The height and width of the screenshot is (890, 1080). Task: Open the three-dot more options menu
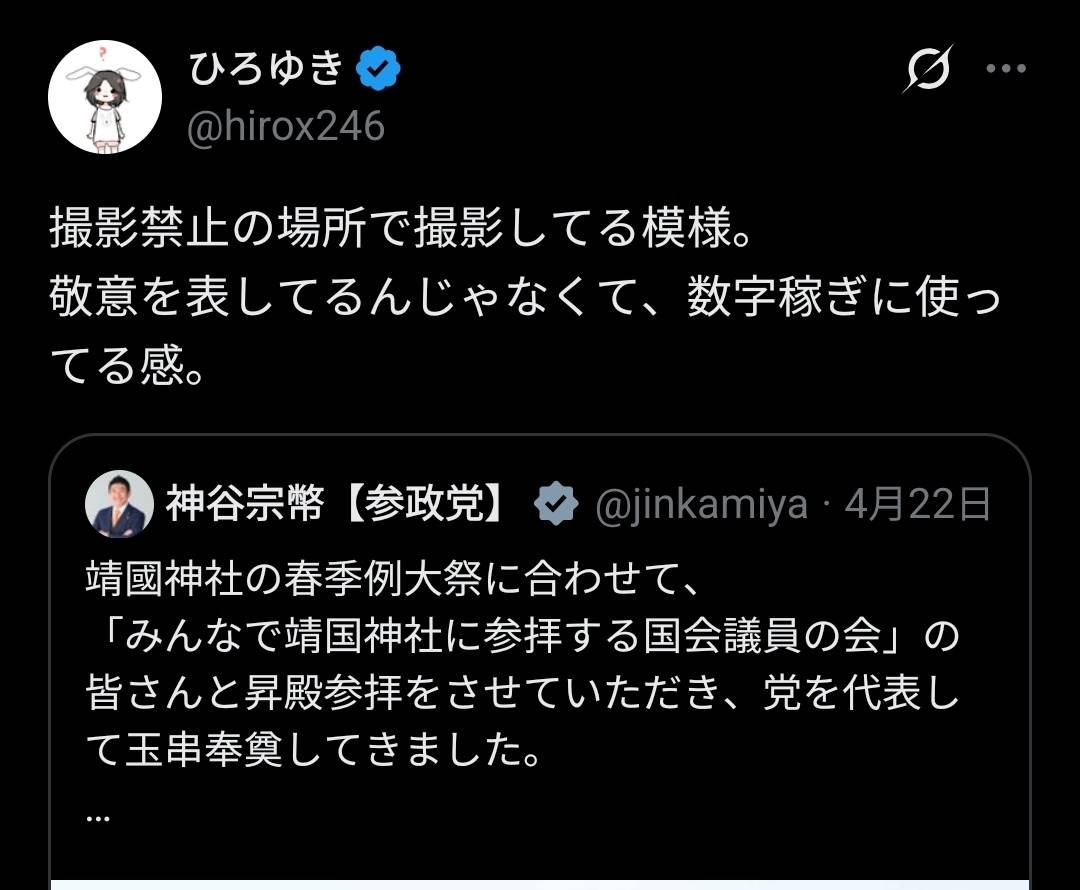[1006, 69]
